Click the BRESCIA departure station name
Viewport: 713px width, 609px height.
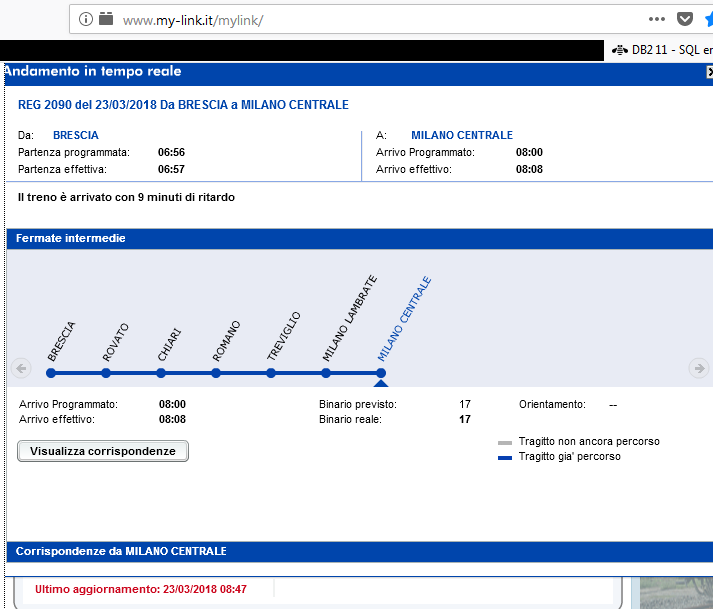pos(75,135)
